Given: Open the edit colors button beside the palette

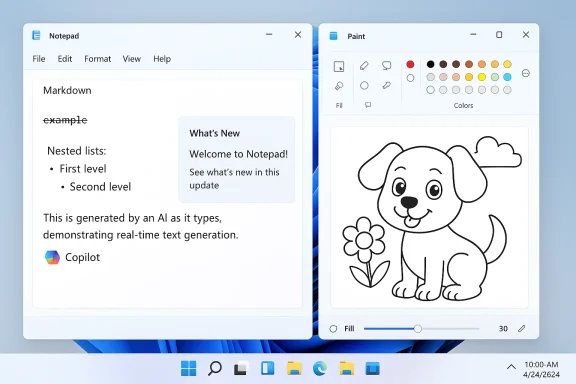Looking at the screenshot, I should [526, 73].
